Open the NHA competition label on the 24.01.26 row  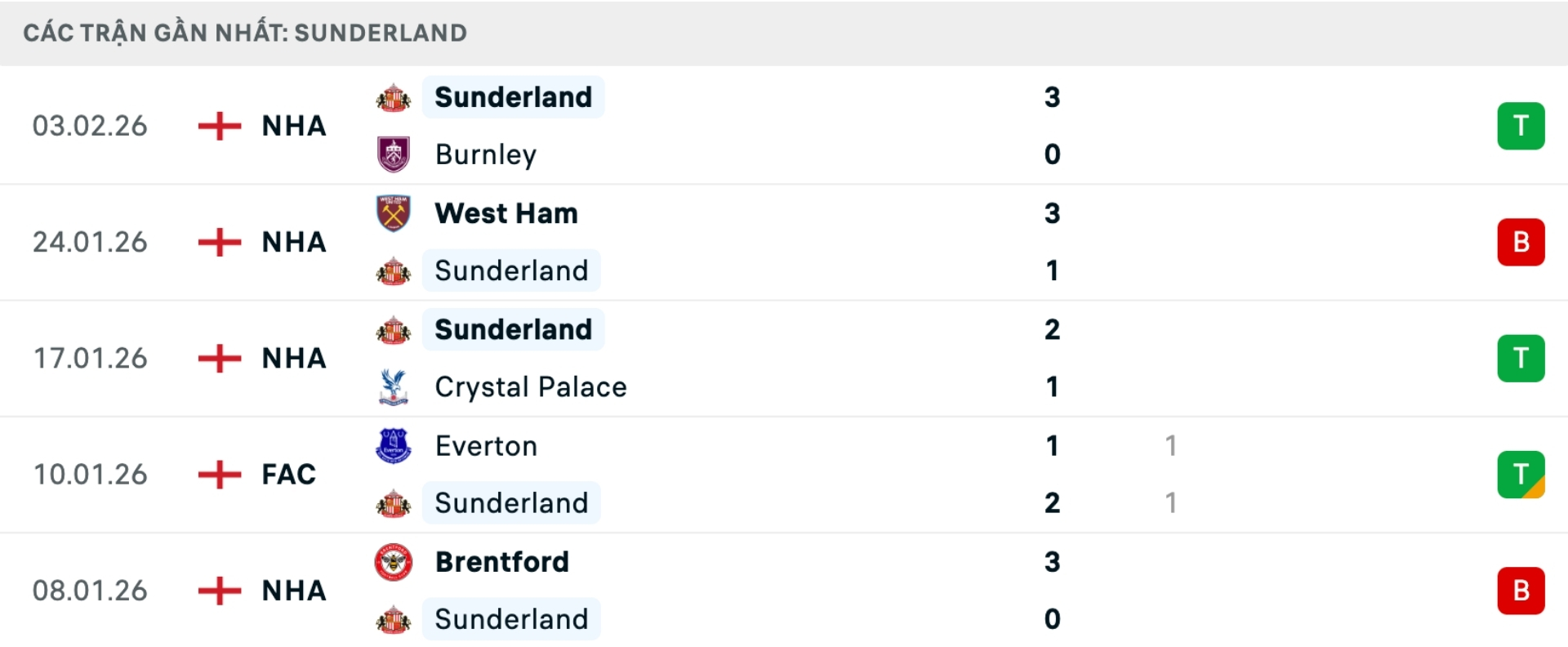click(292, 242)
